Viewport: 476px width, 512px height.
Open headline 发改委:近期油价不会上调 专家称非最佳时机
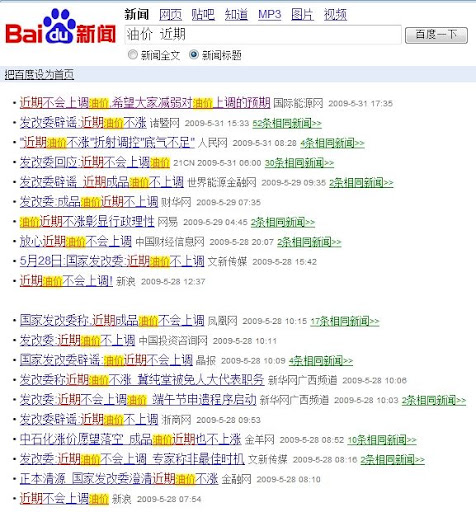click(x=132, y=459)
